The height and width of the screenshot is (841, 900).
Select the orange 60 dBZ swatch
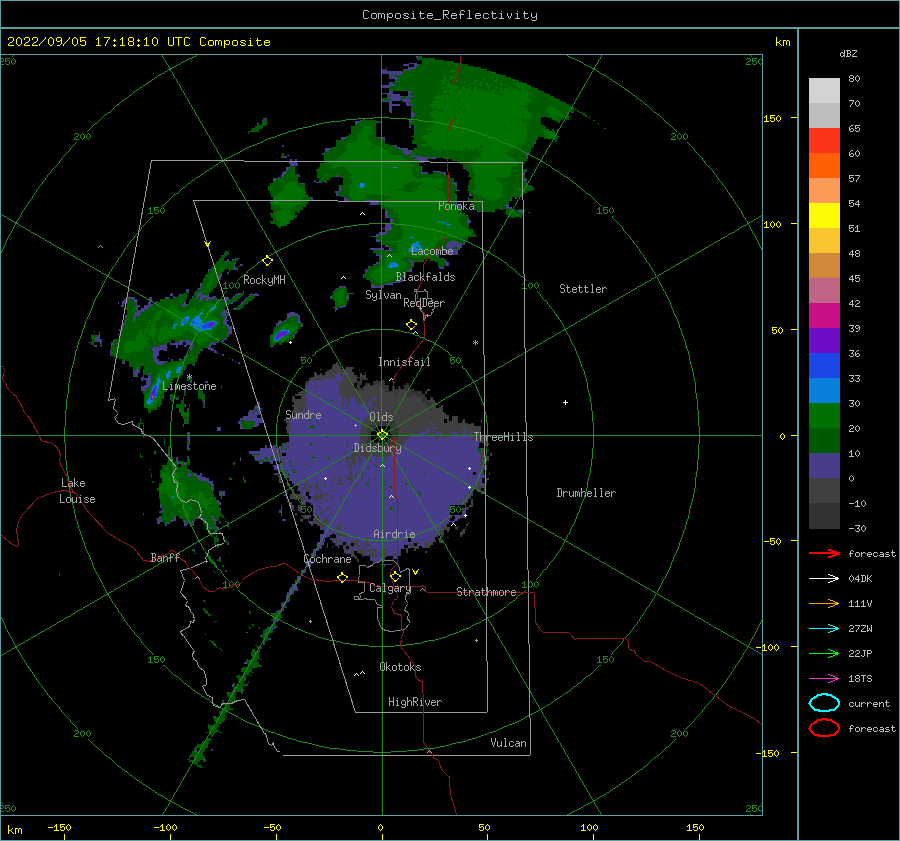coord(824,165)
